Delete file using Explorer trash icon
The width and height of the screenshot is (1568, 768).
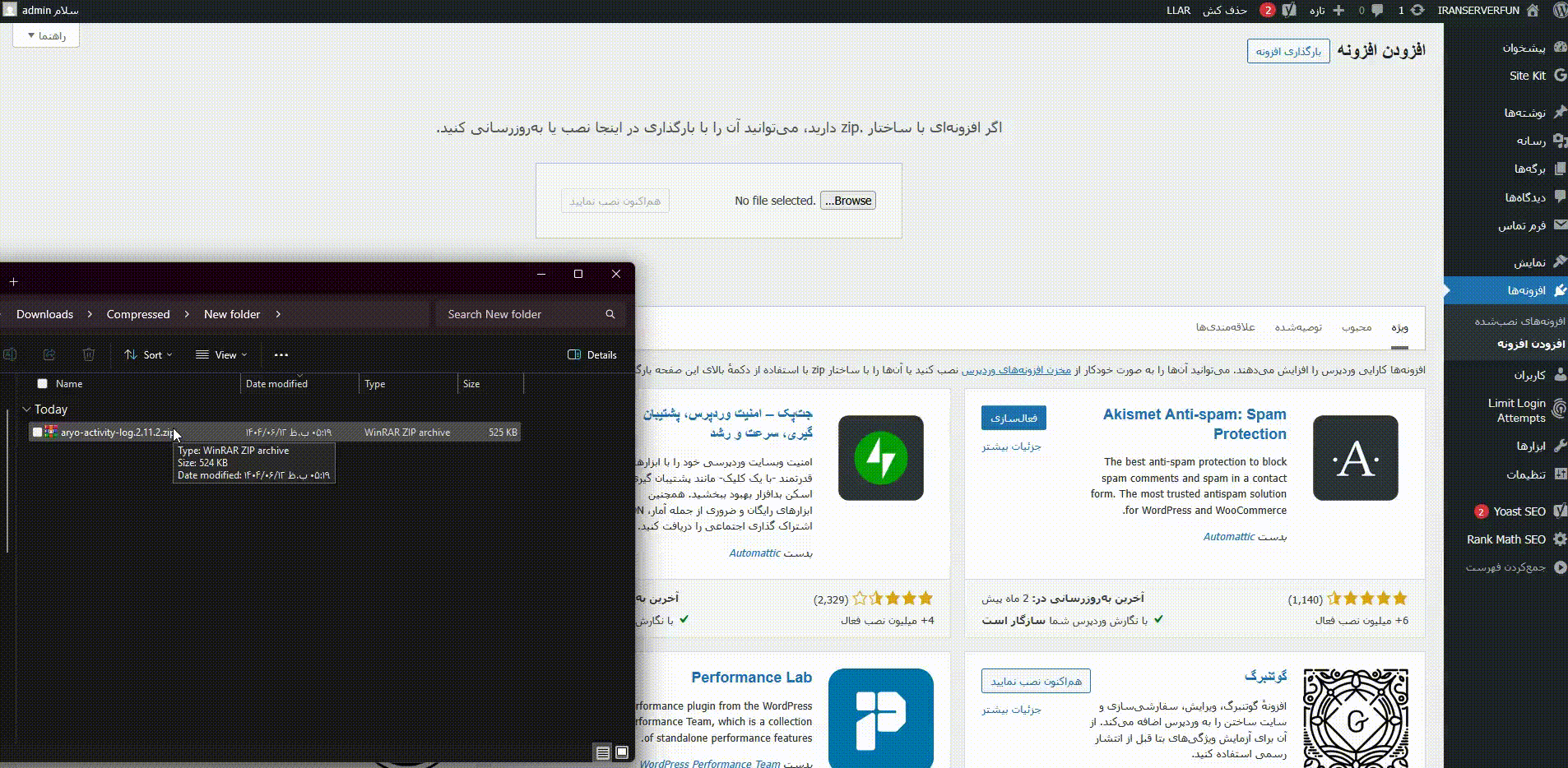89,354
